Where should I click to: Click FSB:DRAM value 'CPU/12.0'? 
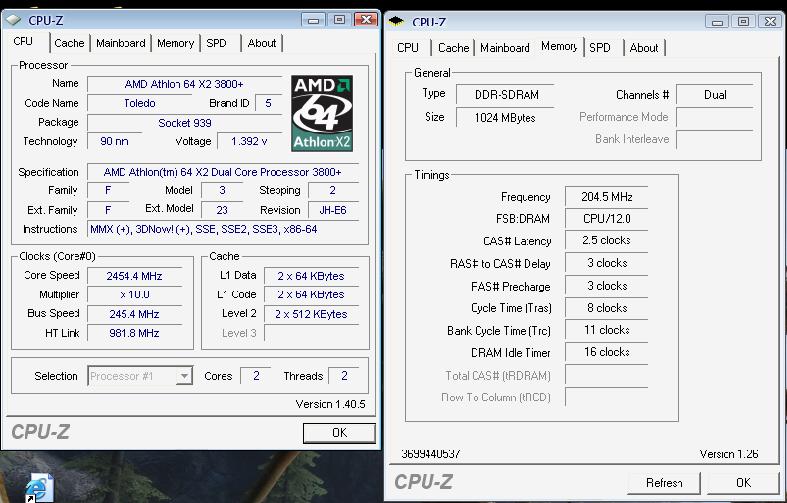606,219
